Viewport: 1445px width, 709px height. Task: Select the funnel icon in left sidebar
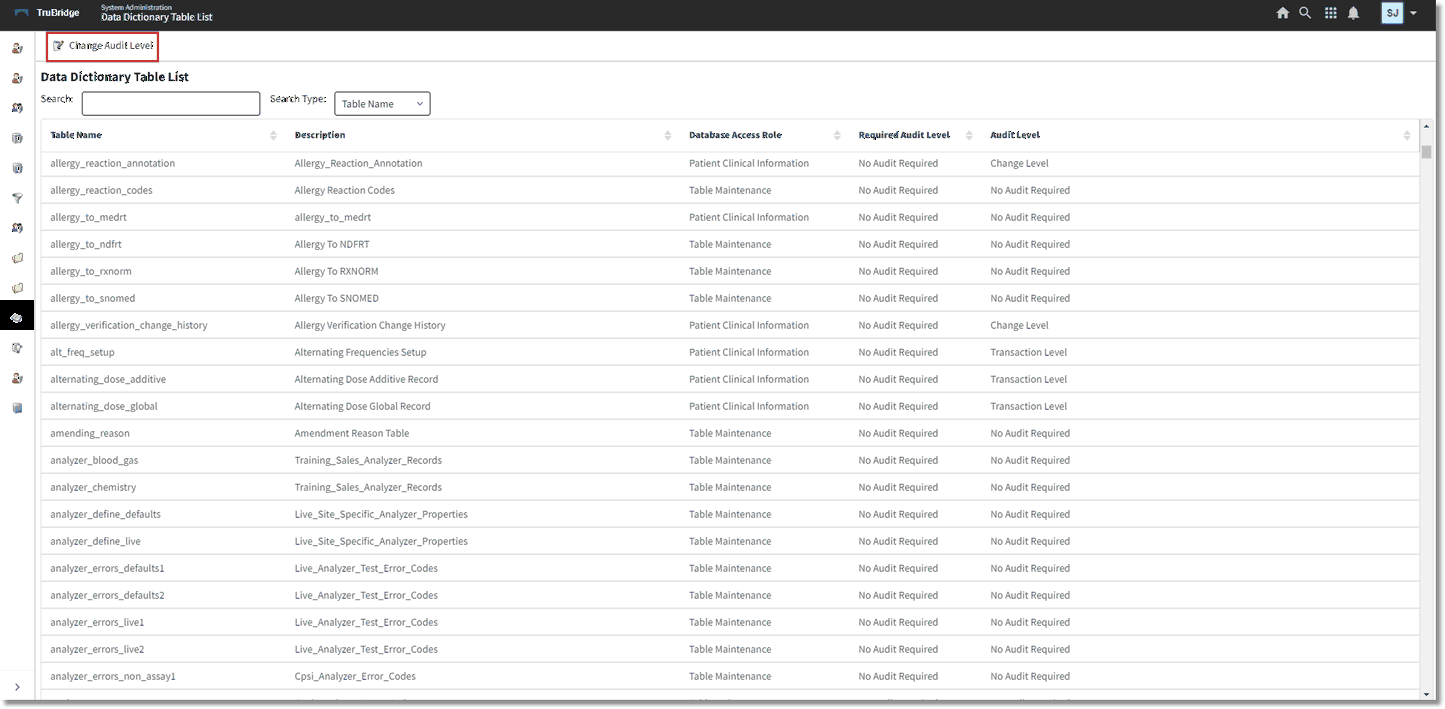point(17,198)
